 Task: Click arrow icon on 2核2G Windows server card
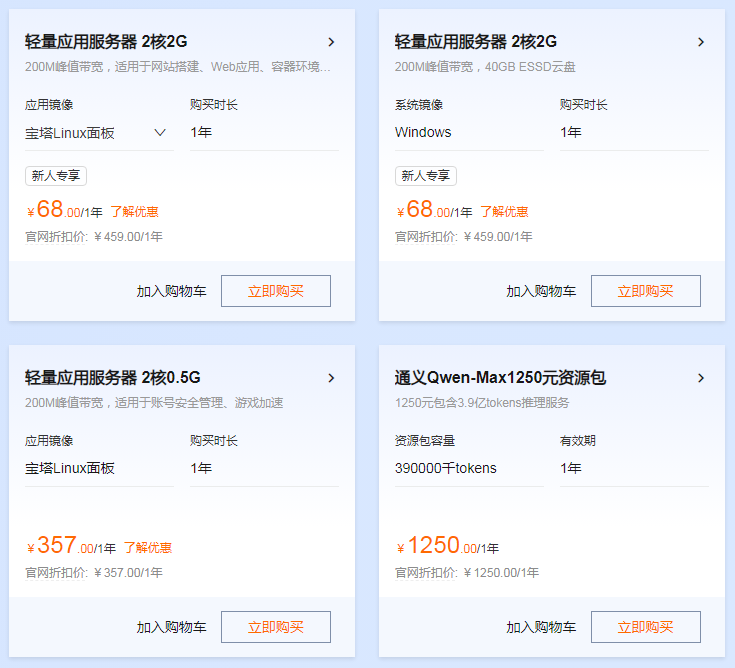coord(701,42)
